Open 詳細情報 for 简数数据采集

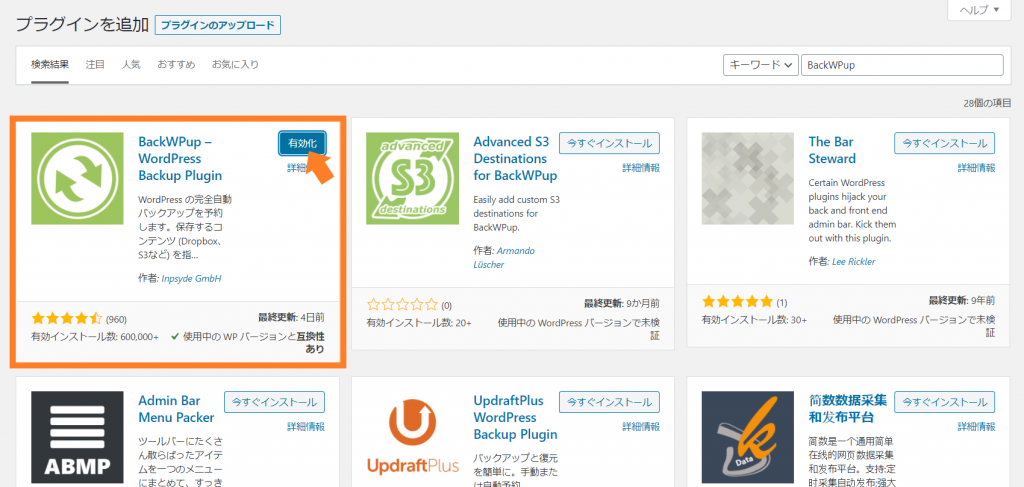(x=976, y=427)
